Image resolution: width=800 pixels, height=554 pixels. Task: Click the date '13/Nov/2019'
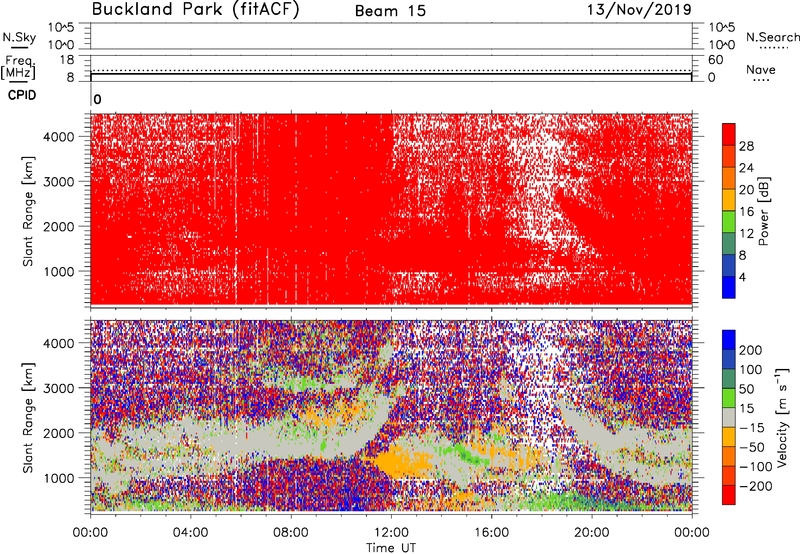point(639,10)
